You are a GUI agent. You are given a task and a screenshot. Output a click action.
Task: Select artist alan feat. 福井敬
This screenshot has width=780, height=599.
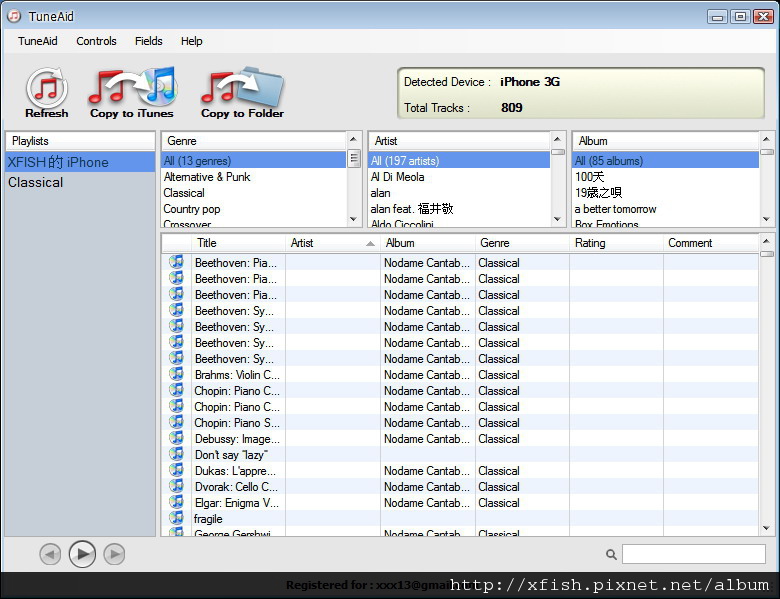pyautogui.click(x=459, y=209)
